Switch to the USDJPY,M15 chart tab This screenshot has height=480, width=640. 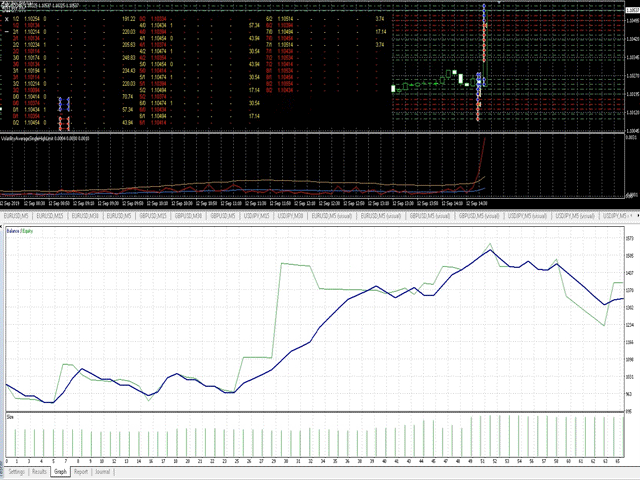point(258,214)
